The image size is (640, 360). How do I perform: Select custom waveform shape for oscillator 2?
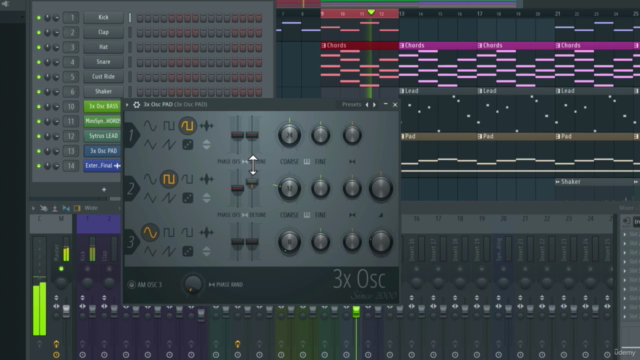pyautogui.click(x=207, y=179)
